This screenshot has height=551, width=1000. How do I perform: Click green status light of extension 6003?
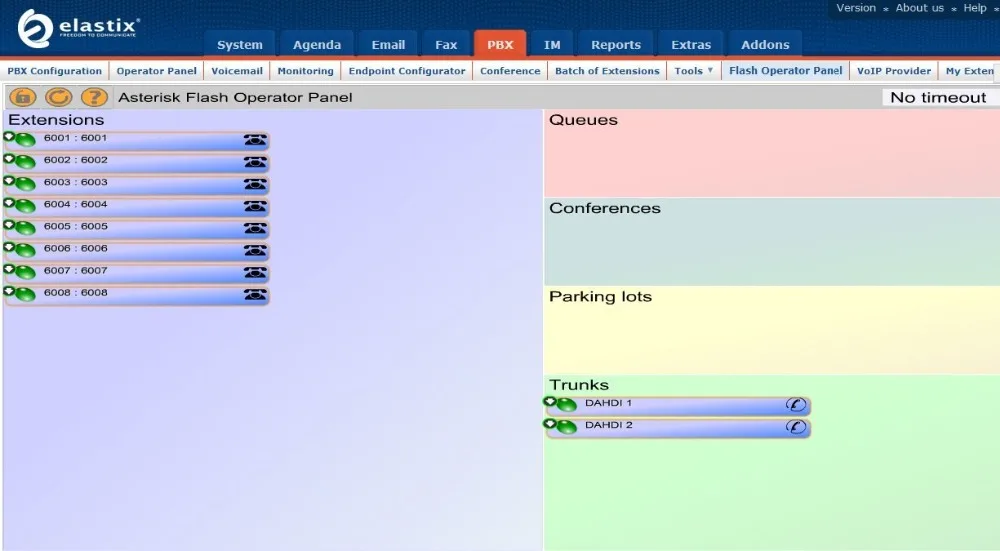(x=26, y=184)
